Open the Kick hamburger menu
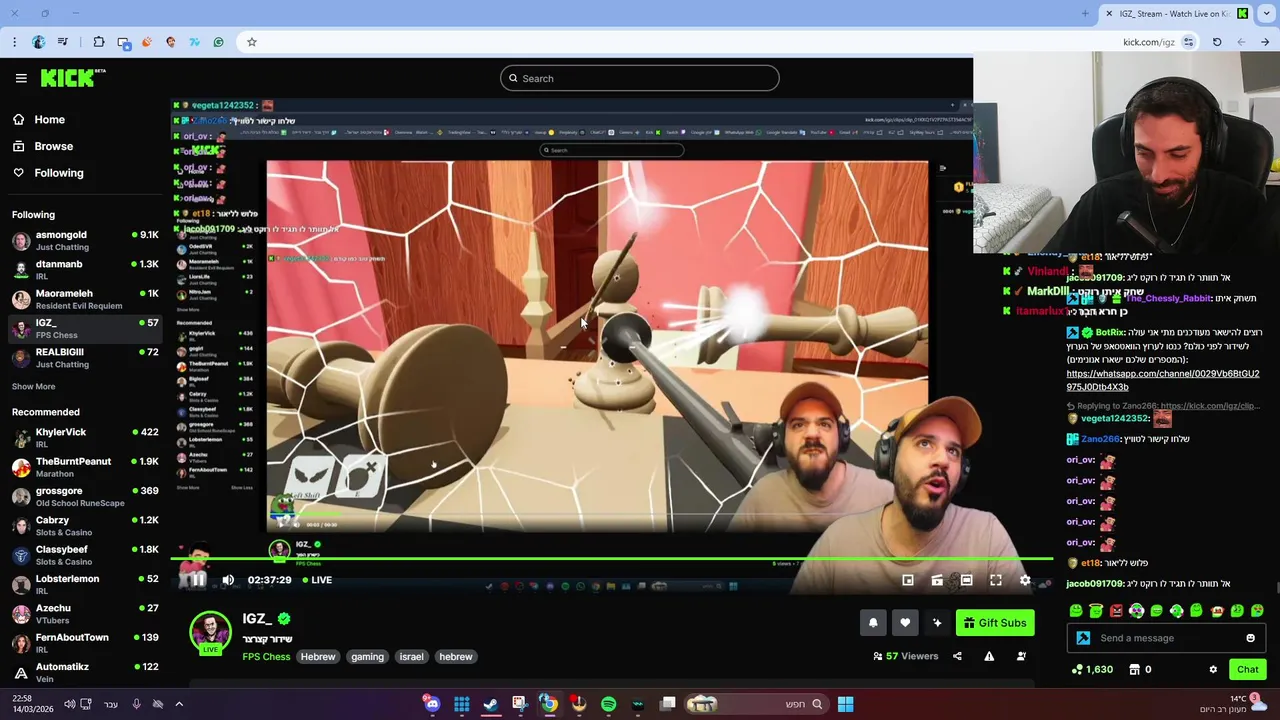This screenshot has height=720, width=1280. pos(21,78)
